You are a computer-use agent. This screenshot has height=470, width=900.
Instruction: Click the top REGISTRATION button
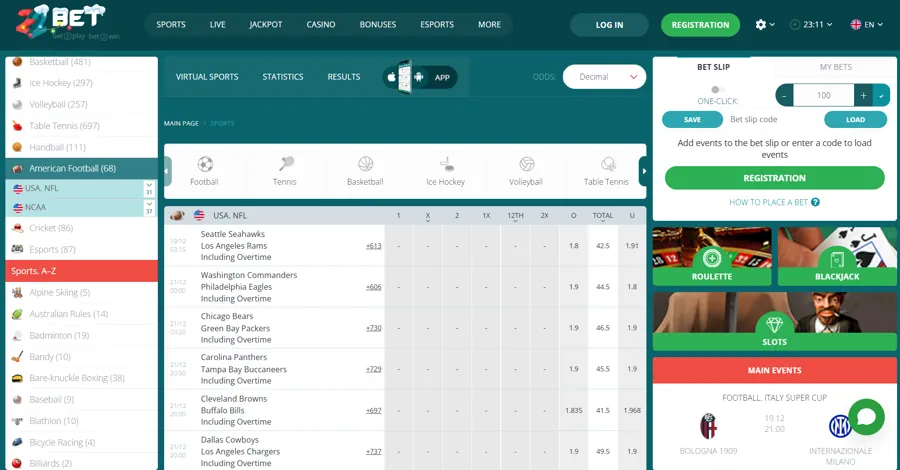point(700,25)
